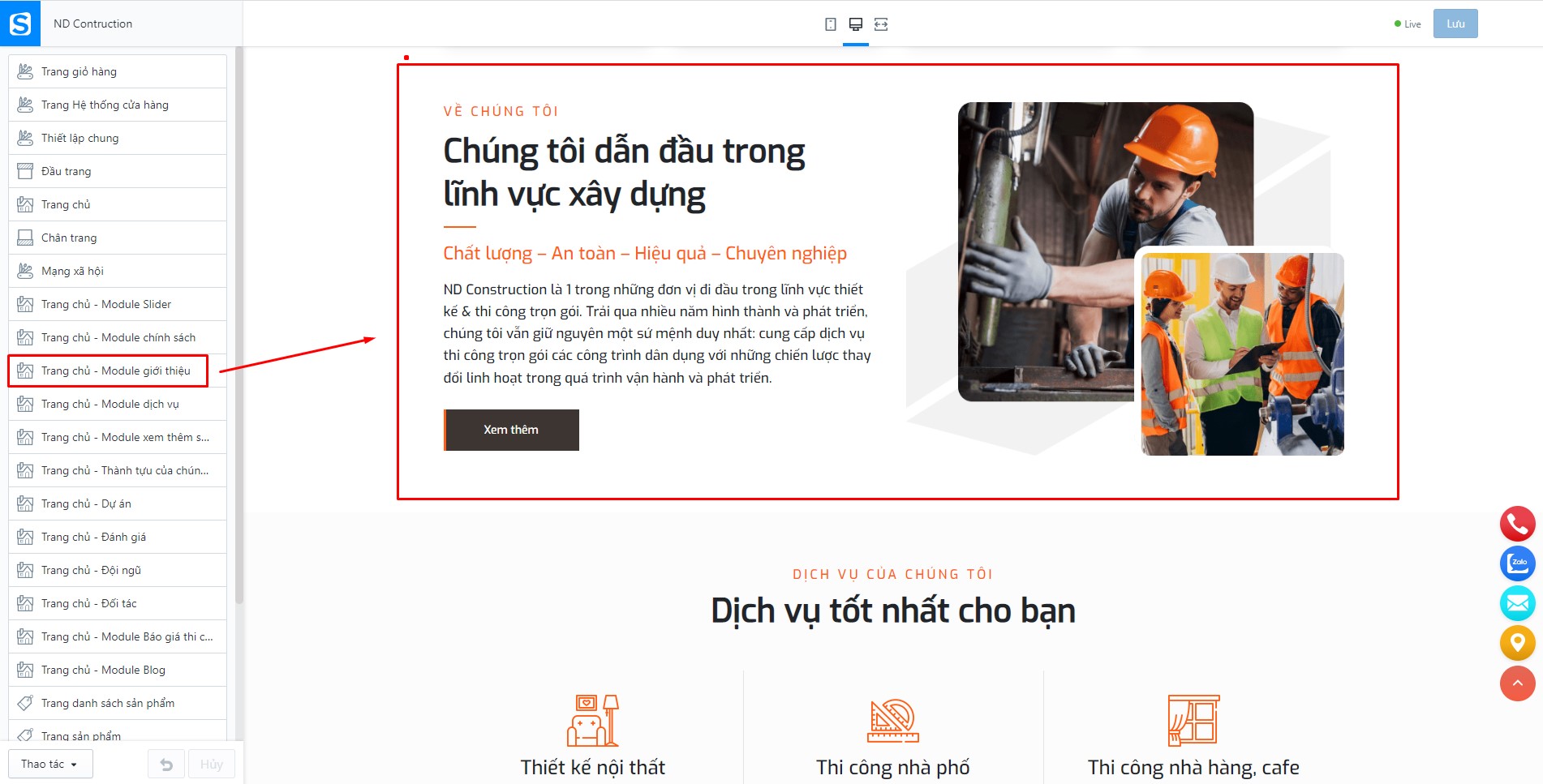
Task: Click the Thiết kế nội thất service title
Action: [x=593, y=767]
